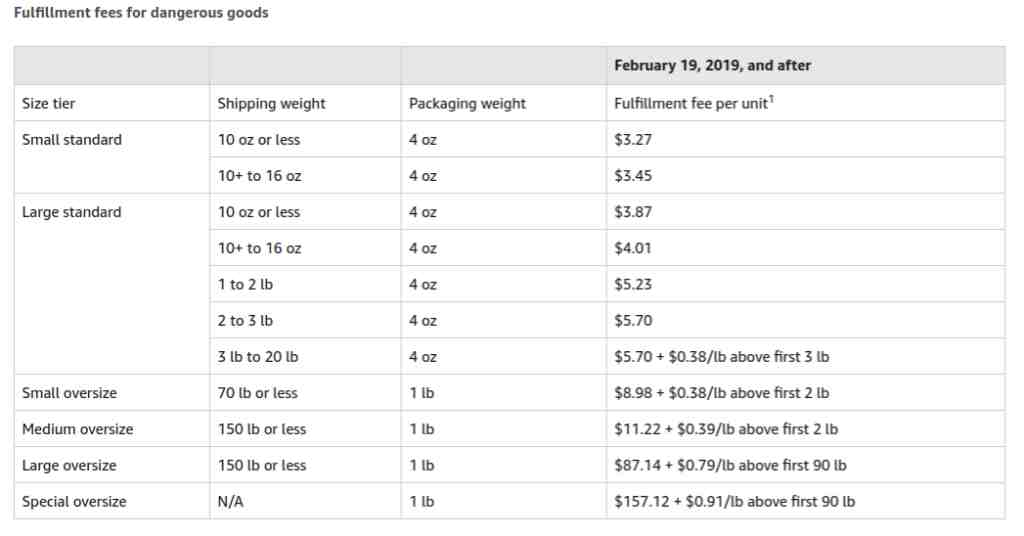The height and width of the screenshot is (536, 1024).
Task: Click the "$157.12 + $0.91/lb" fee cell
Action: (x=734, y=501)
